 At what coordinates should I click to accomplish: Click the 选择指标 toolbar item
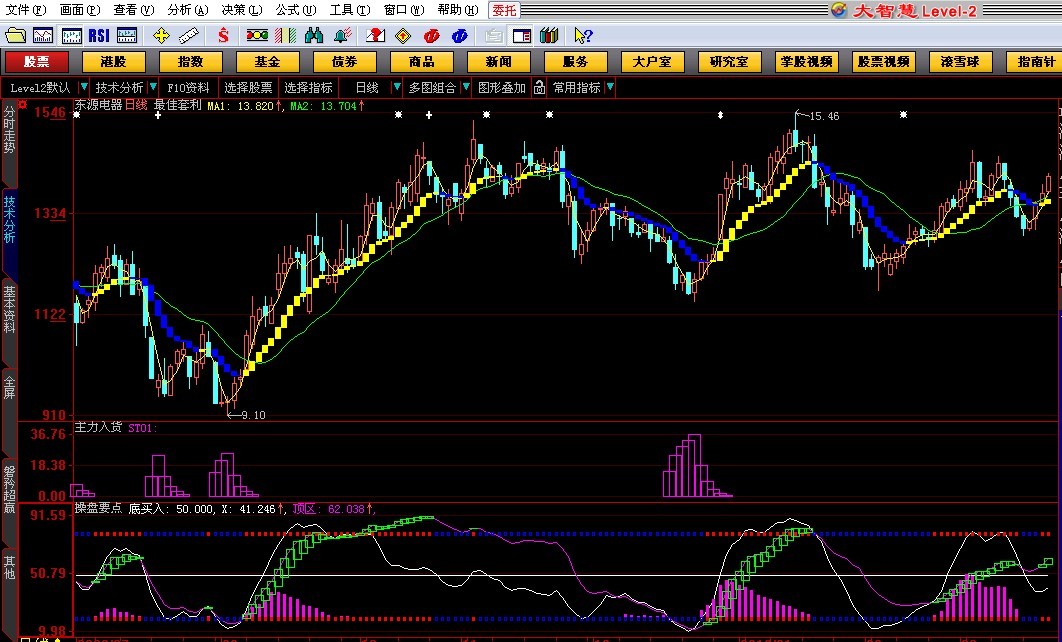[308, 87]
